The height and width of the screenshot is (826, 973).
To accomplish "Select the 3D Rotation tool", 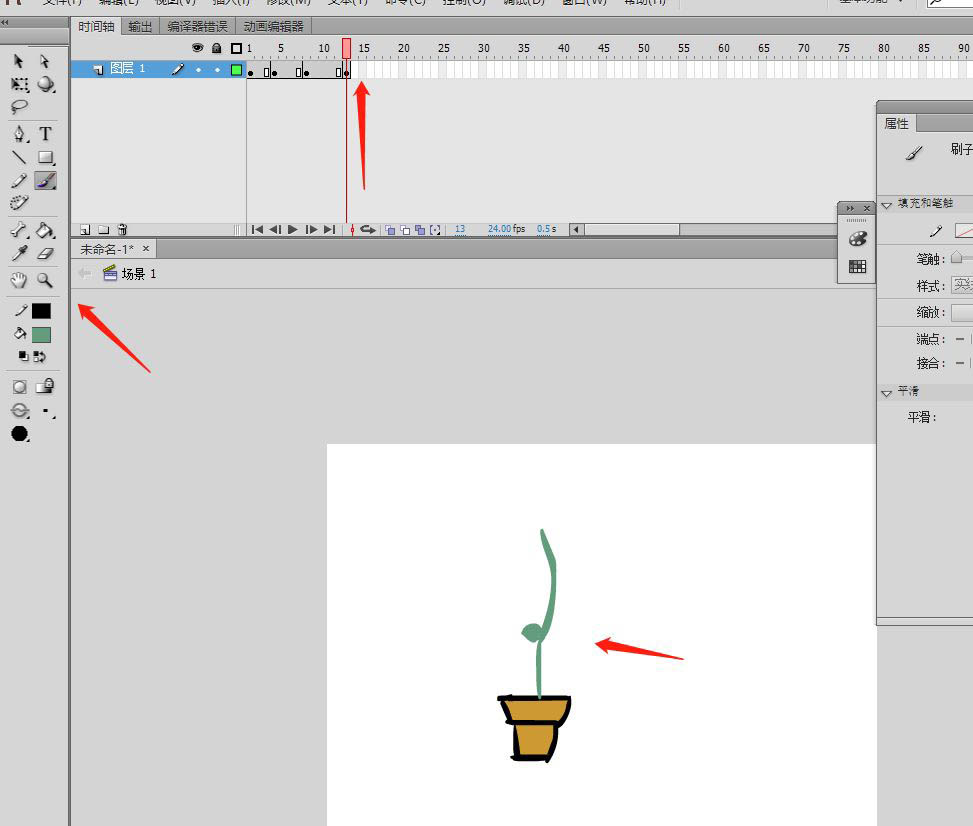I will (x=45, y=84).
